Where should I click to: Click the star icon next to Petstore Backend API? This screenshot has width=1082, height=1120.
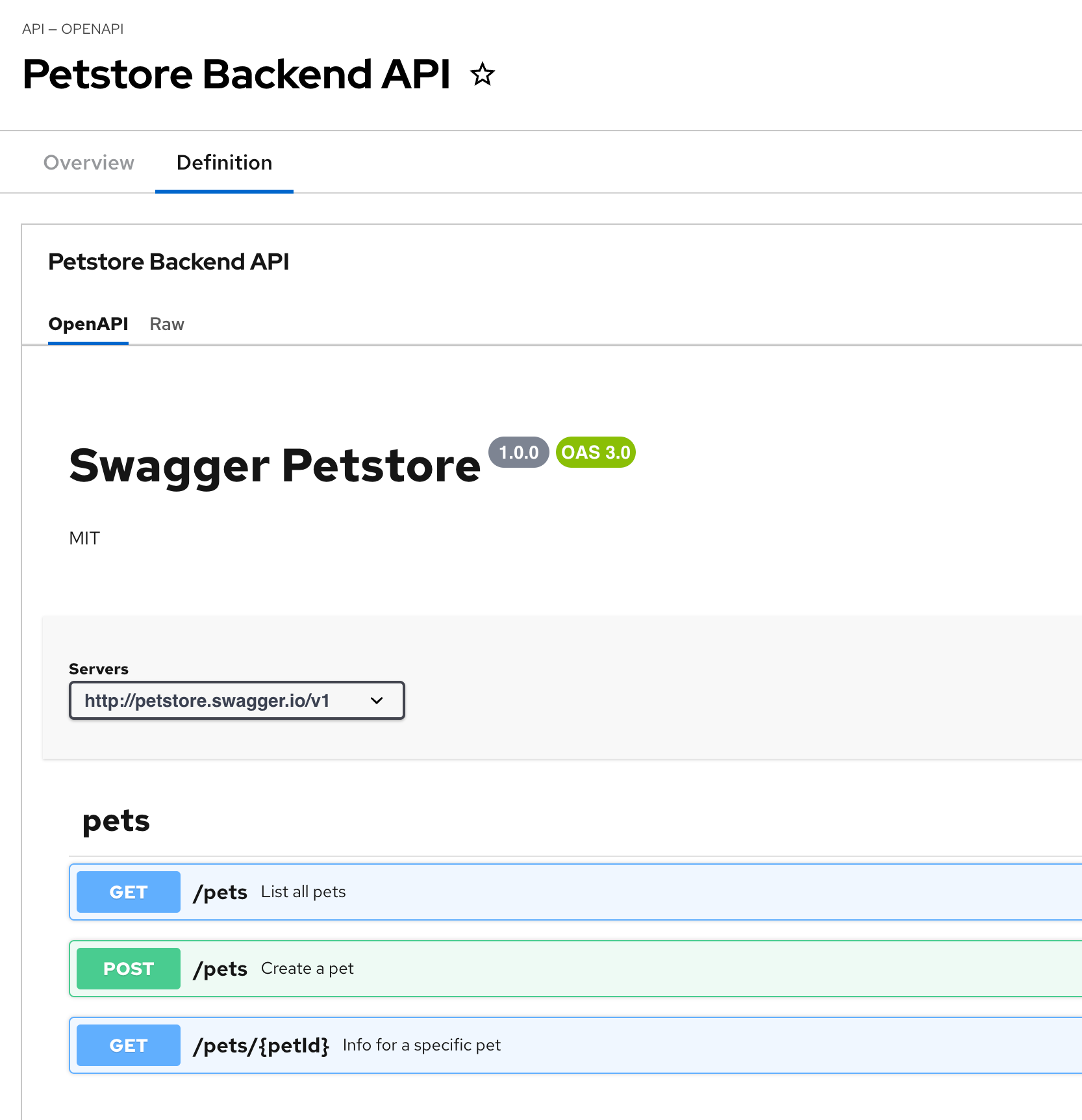(482, 75)
